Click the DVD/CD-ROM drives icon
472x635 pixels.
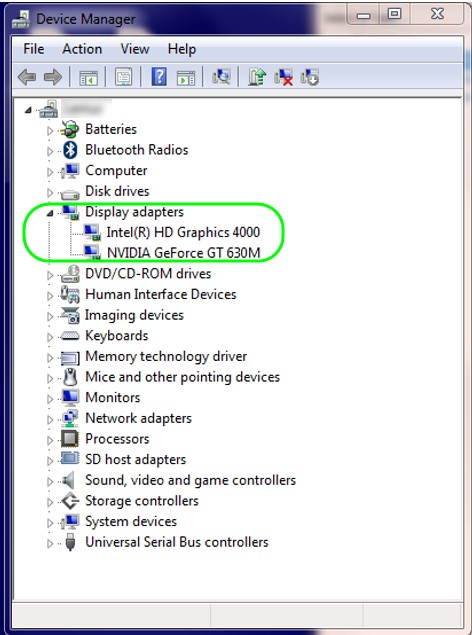(70, 274)
